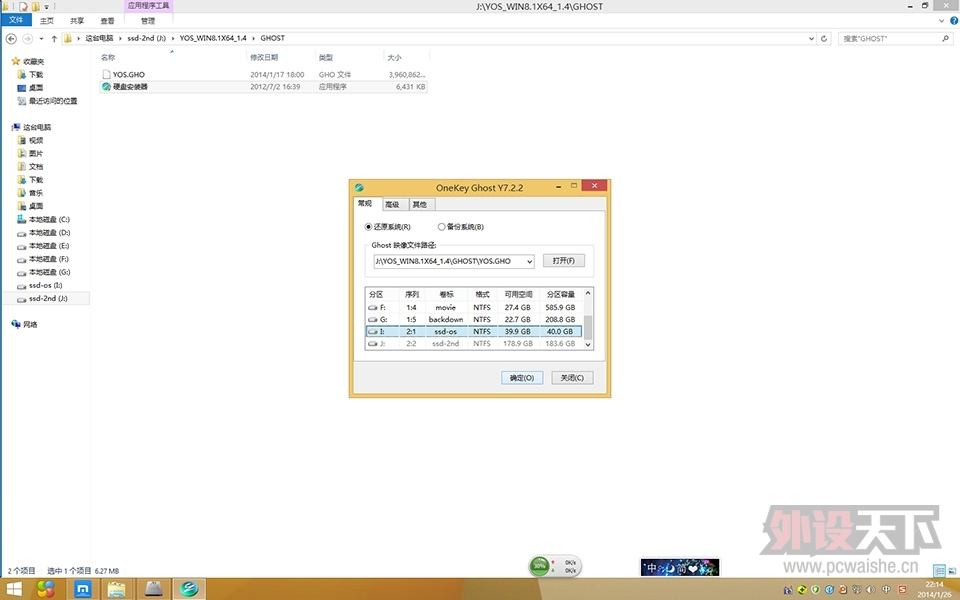Open the 管理 ribbon tab

pyautogui.click(x=148, y=21)
